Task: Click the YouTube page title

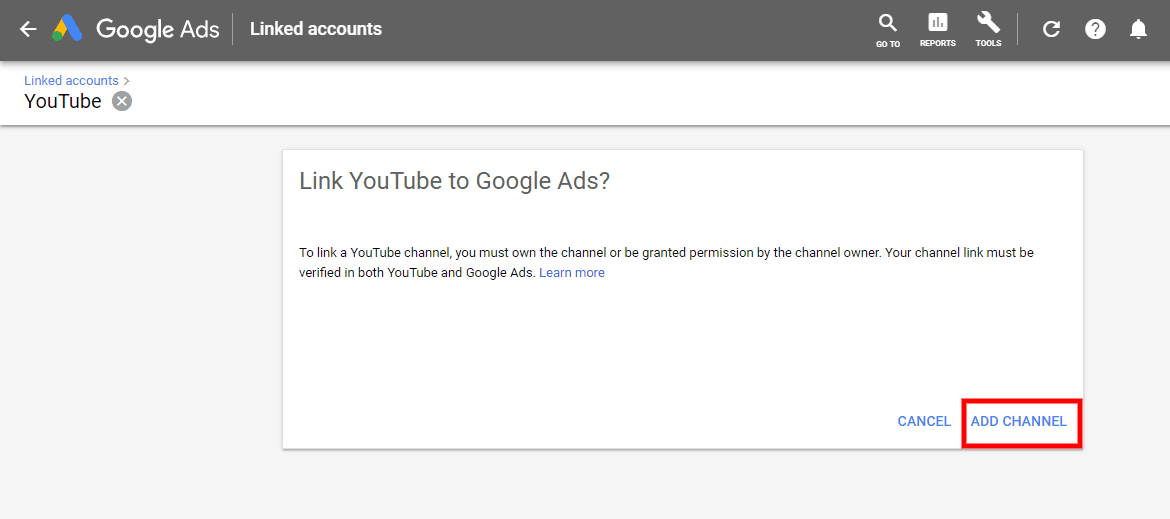Action: [x=63, y=101]
